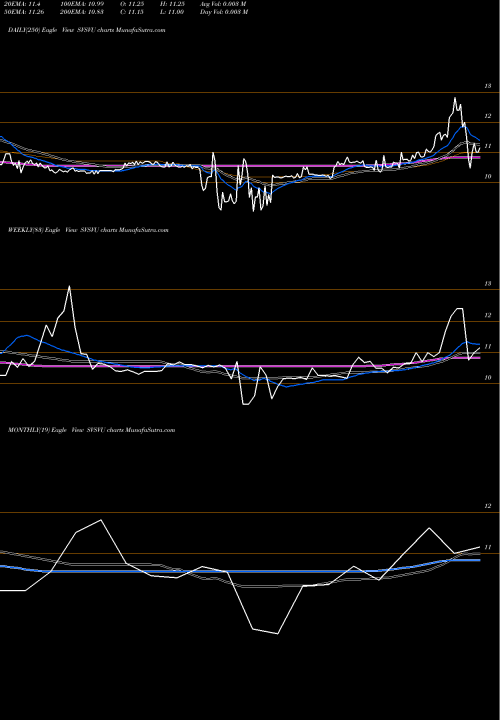The image size is (500, 720).
Task: Click the 50EMA: 11.26 value
Action: click(23, 12)
